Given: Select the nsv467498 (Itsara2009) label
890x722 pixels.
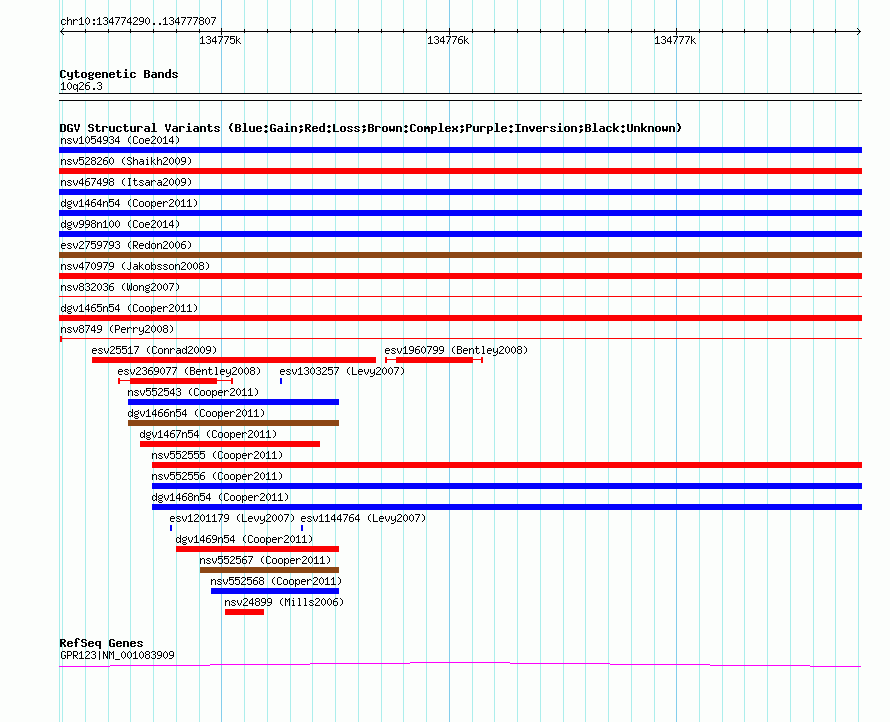Looking at the screenshot, I should click(x=126, y=182).
